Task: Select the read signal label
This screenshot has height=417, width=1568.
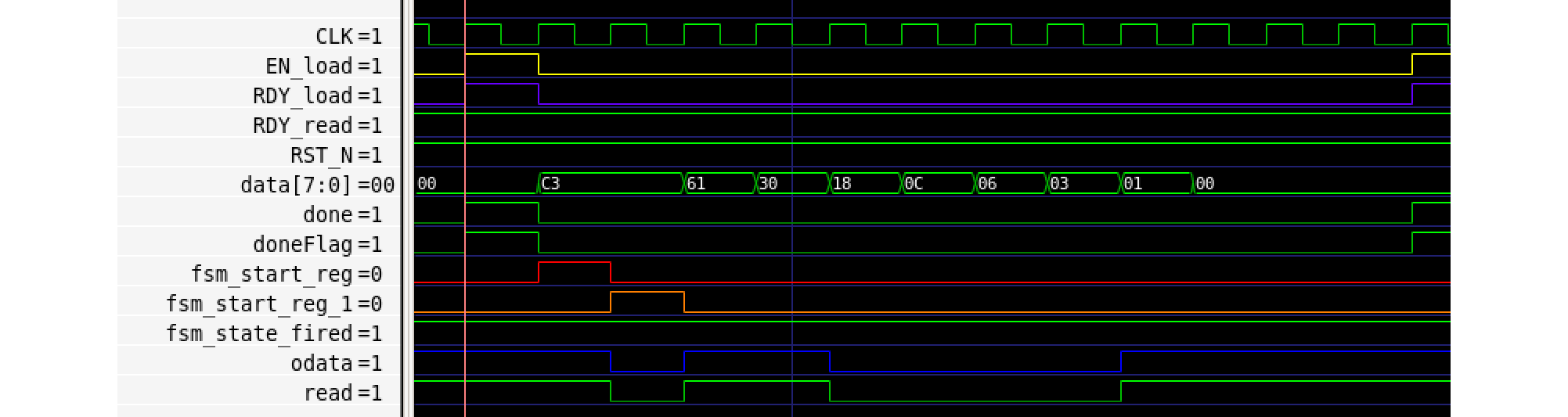Action: click(x=327, y=393)
